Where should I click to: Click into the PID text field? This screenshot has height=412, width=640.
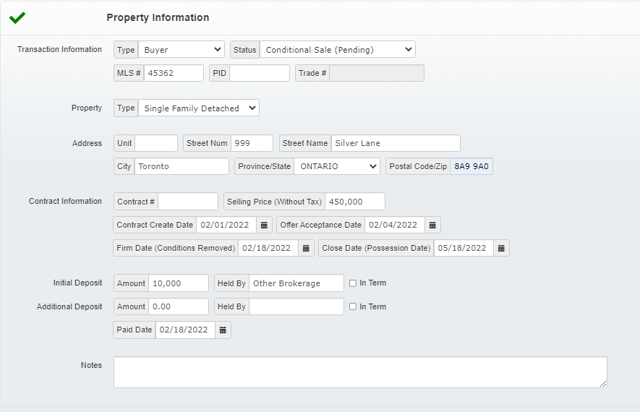[x=259, y=73]
